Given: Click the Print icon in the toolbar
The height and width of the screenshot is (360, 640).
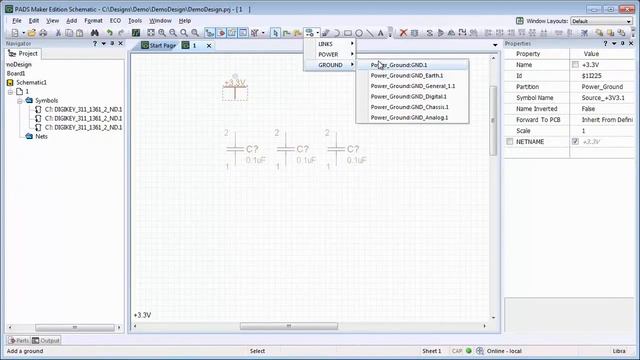Looking at the screenshot, I should point(43,33).
